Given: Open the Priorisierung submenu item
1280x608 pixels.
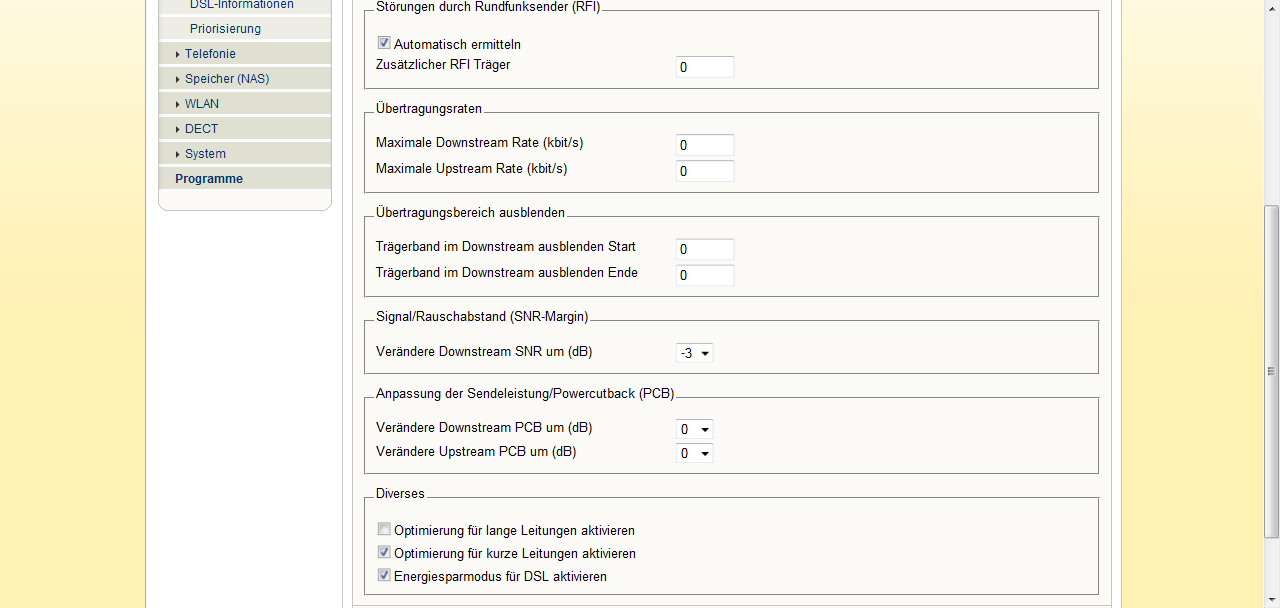Looking at the screenshot, I should click(x=225, y=29).
